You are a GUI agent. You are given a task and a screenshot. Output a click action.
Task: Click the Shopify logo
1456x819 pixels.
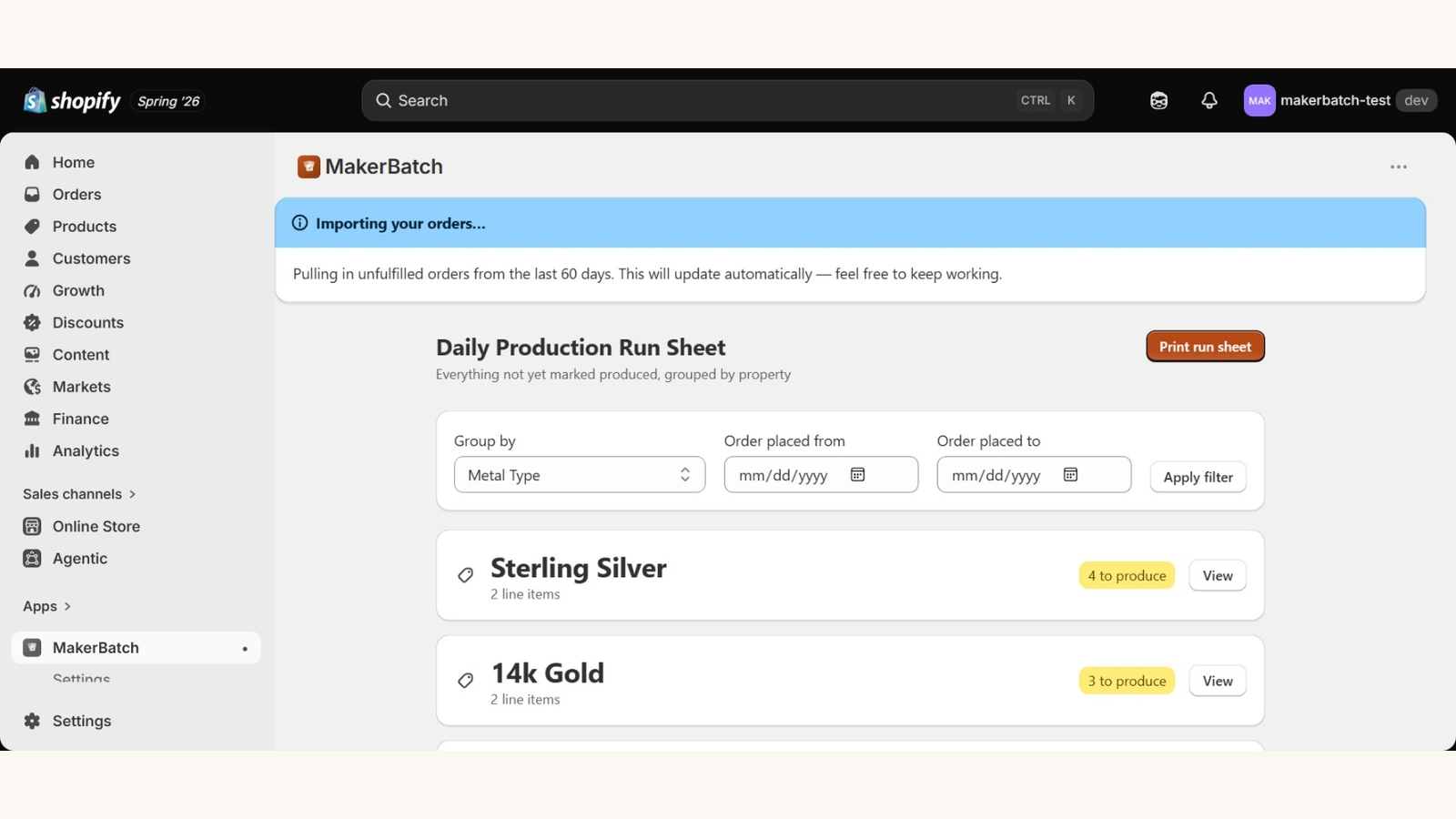point(72,100)
